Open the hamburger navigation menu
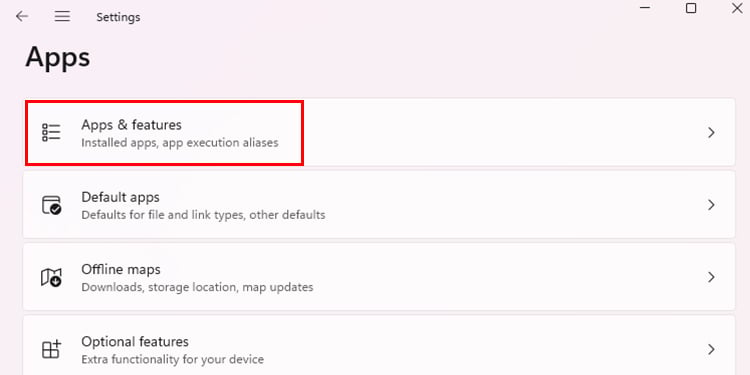 pos(62,17)
